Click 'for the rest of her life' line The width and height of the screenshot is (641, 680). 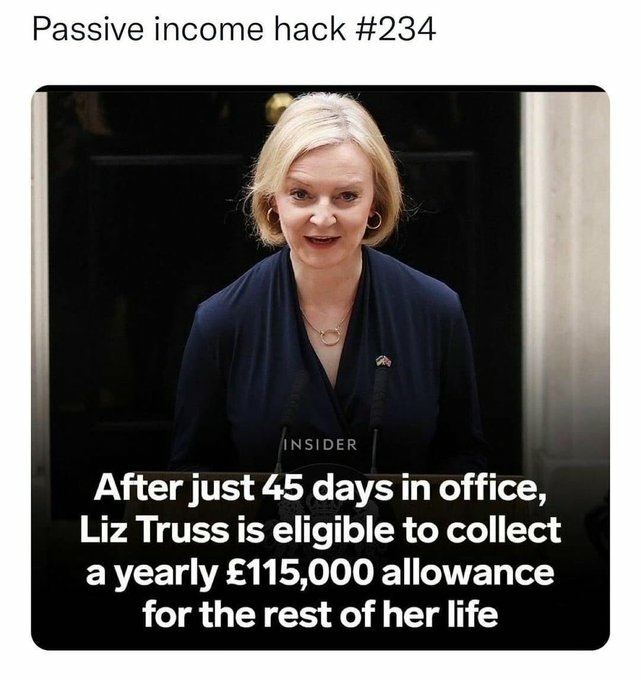320,615
